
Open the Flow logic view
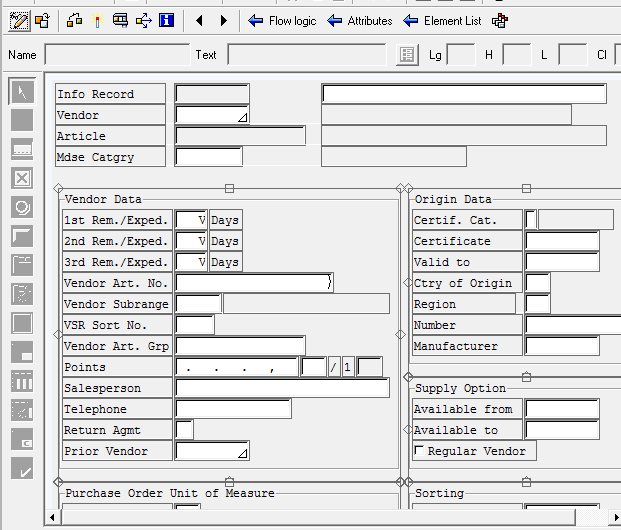(282, 20)
